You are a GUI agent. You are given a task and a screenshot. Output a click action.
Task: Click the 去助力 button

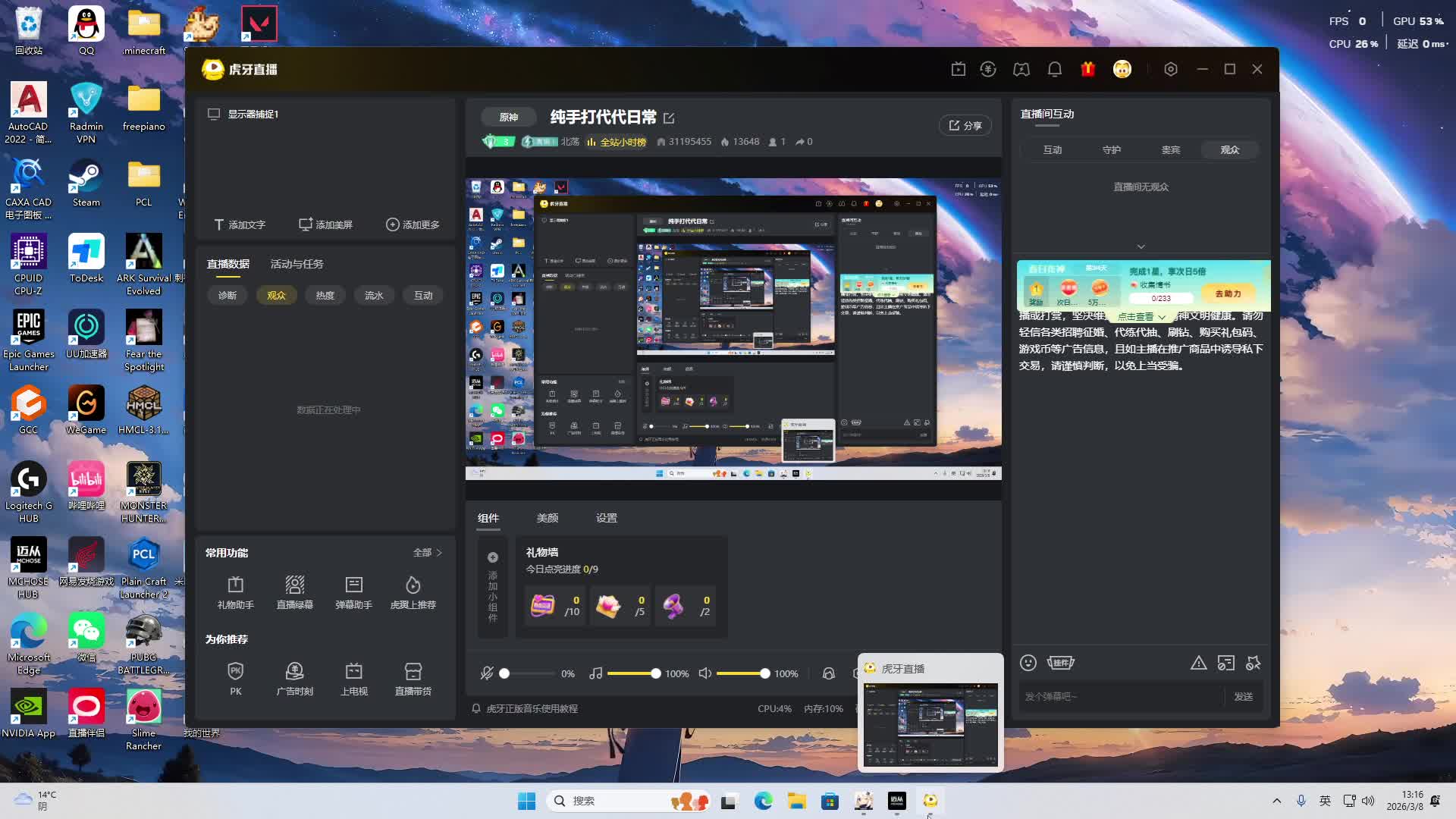tap(1228, 293)
